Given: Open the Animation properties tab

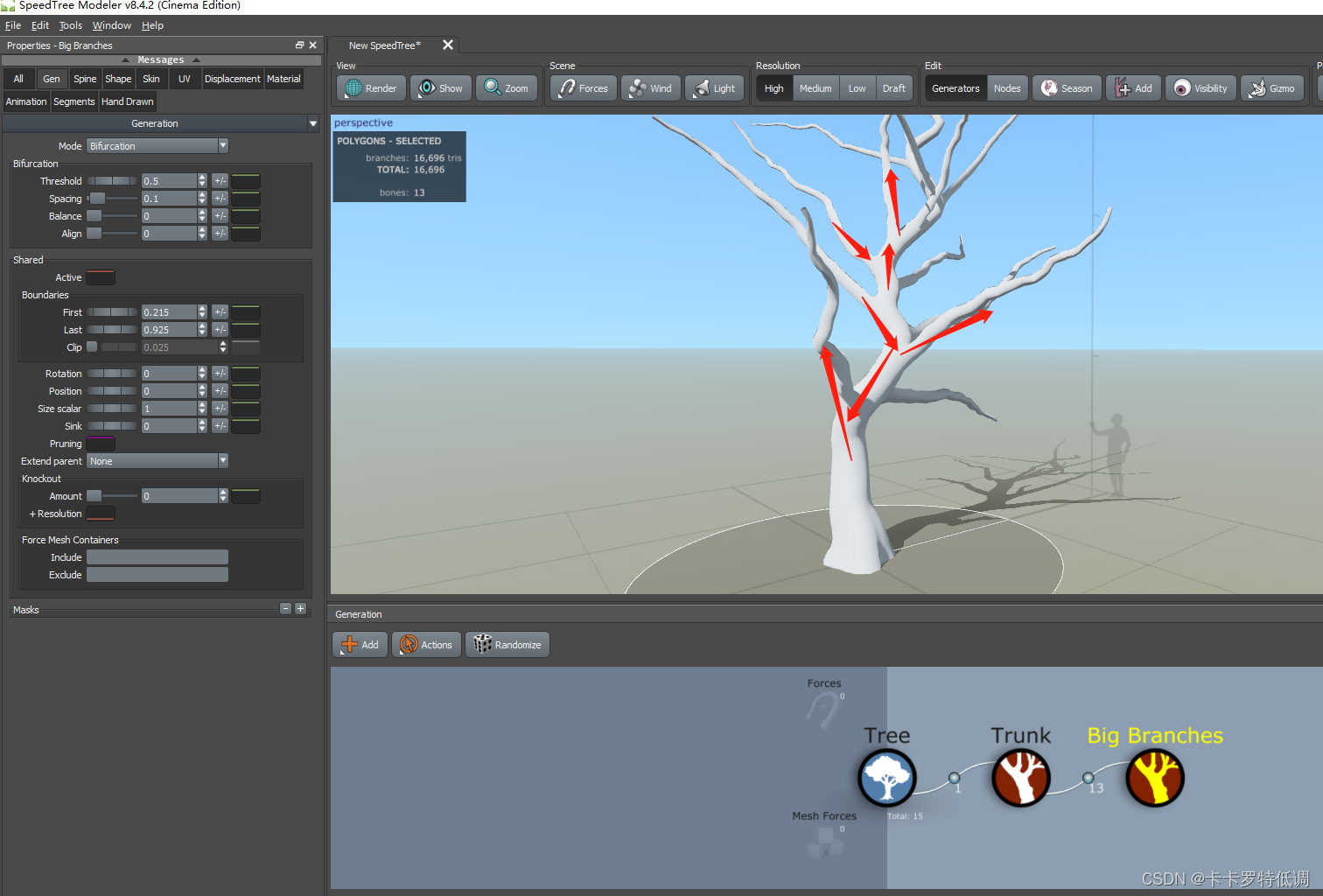Looking at the screenshot, I should coord(26,101).
